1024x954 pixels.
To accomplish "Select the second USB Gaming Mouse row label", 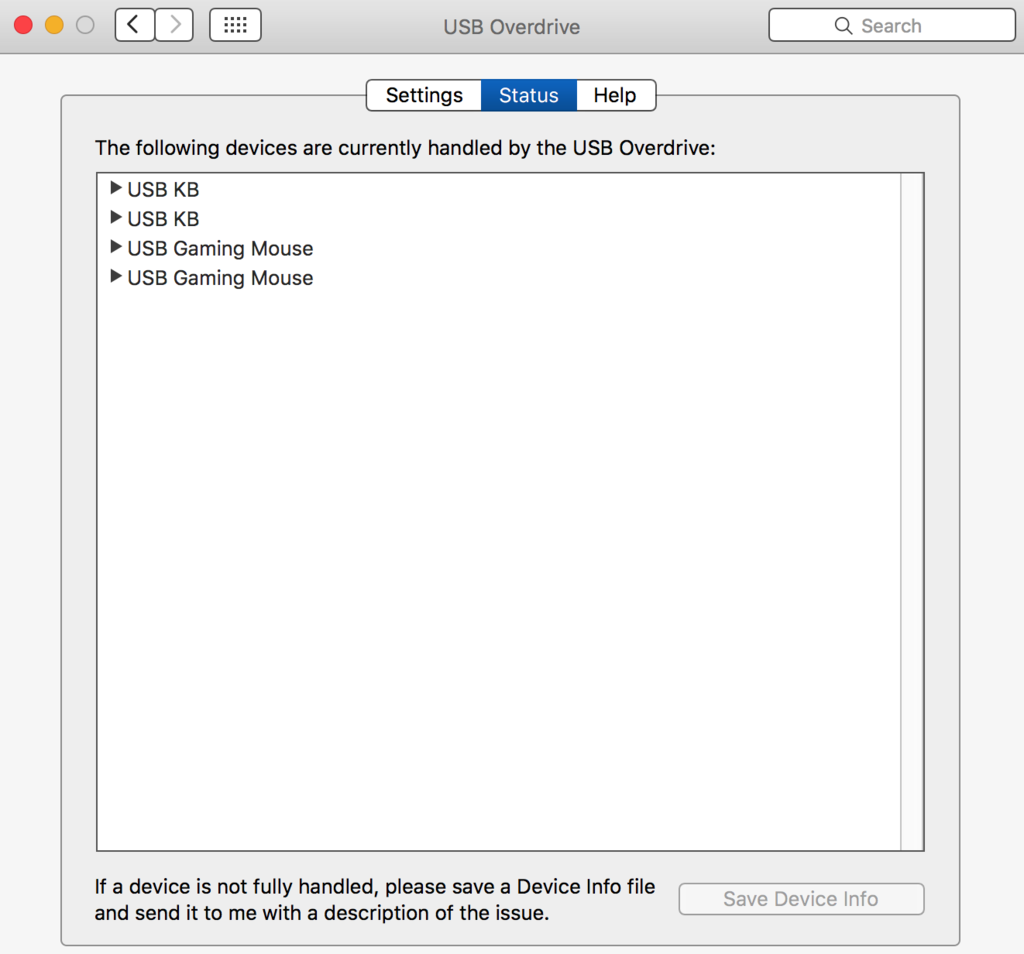I will [x=220, y=278].
